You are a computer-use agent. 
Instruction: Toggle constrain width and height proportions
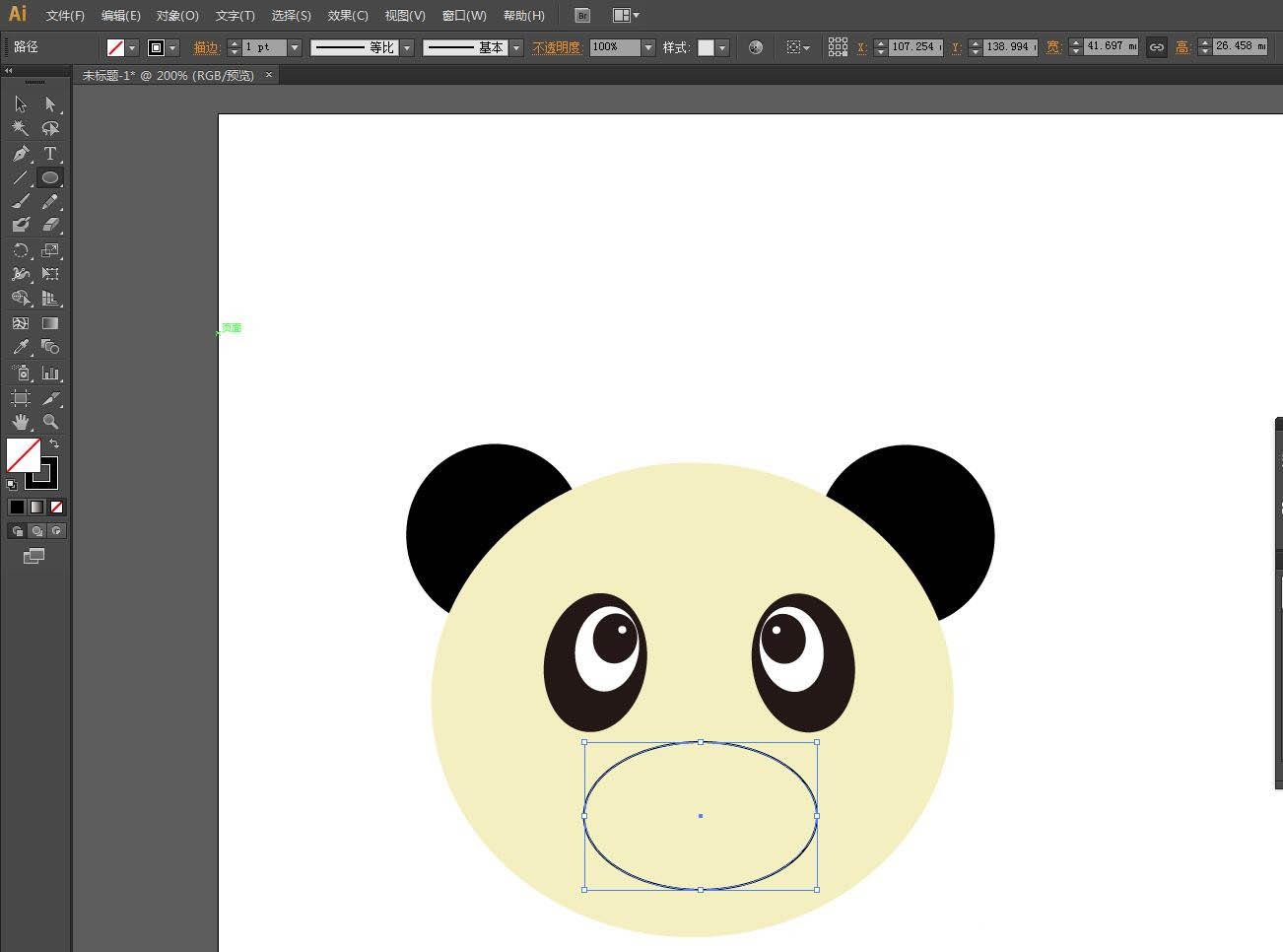pyautogui.click(x=1157, y=47)
